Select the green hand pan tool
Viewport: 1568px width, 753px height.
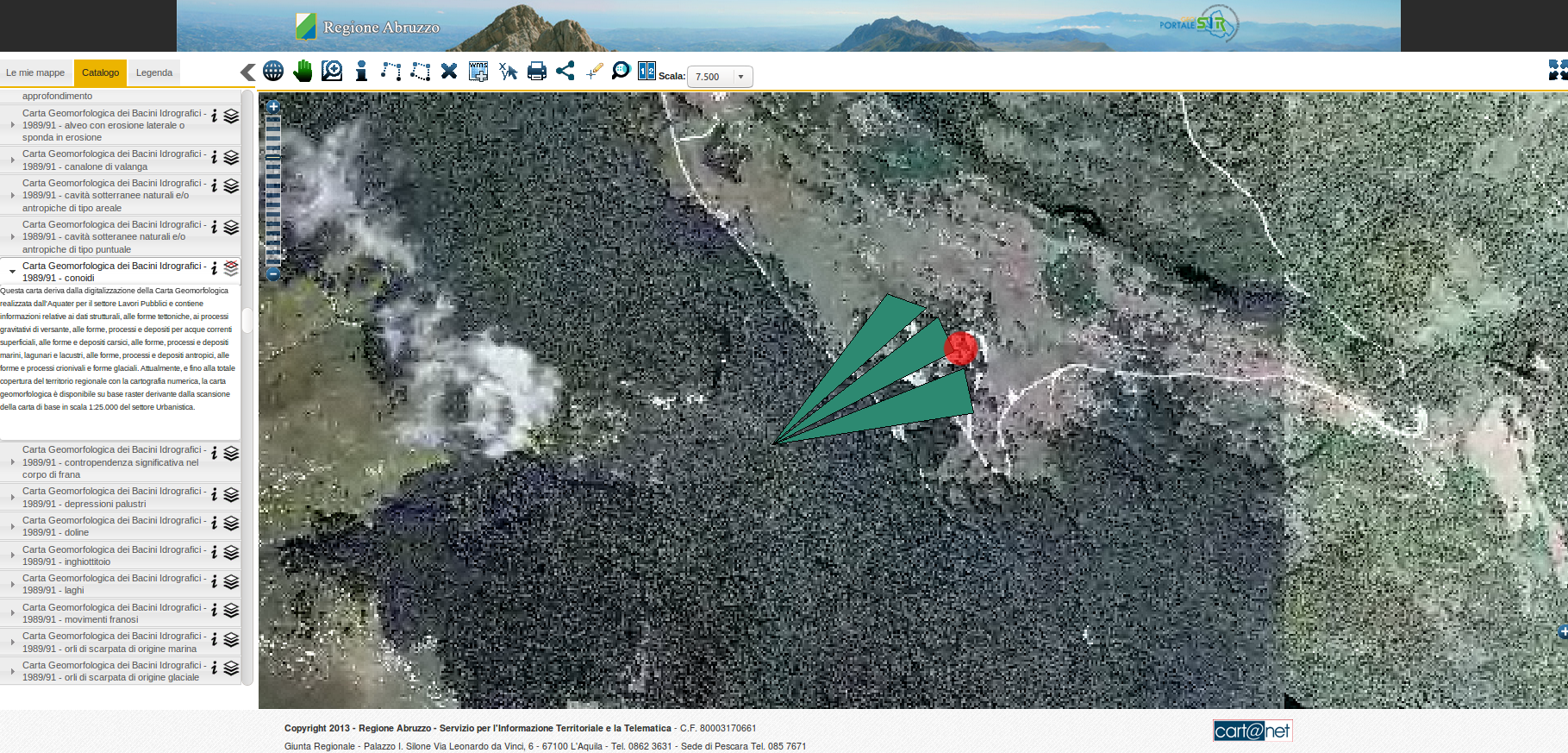tap(303, 72)
